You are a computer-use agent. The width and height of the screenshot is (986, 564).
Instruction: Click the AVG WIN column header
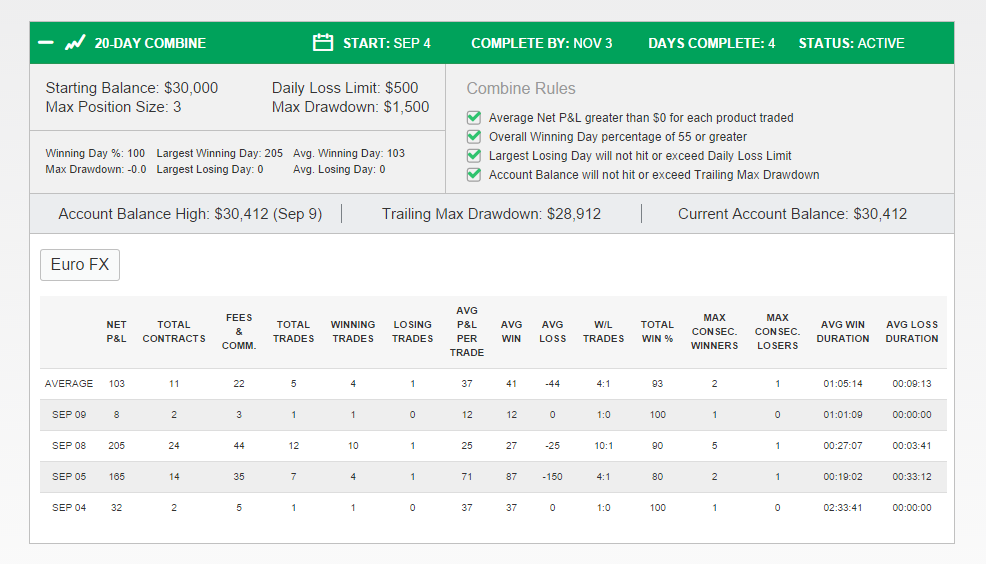(511, 331)
